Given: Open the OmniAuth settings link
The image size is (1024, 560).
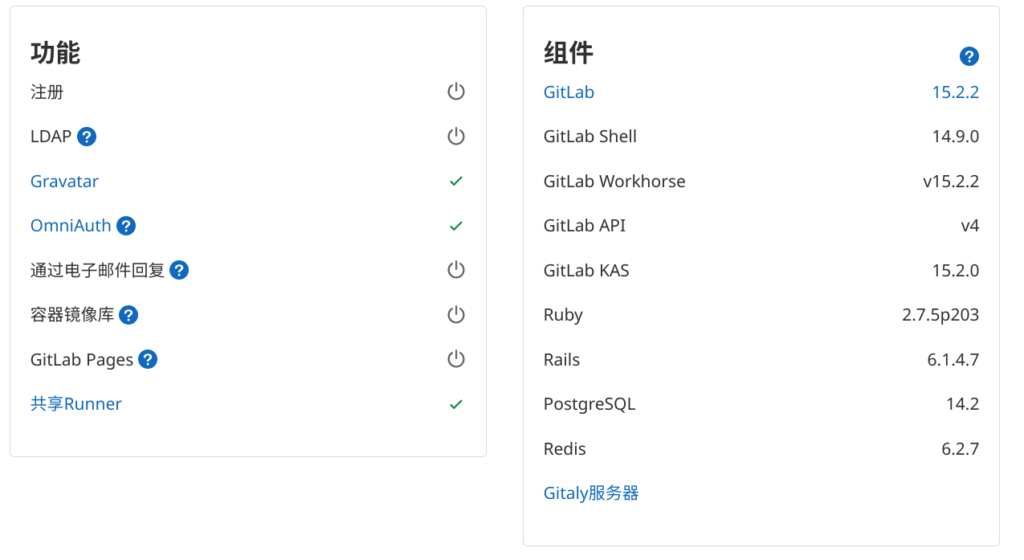Looking at the screenshot, I should click(x=70, y=226).
